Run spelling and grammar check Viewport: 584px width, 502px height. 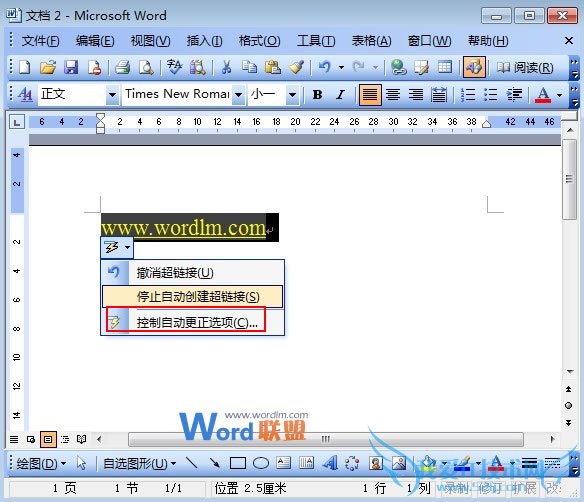(174, 67)
